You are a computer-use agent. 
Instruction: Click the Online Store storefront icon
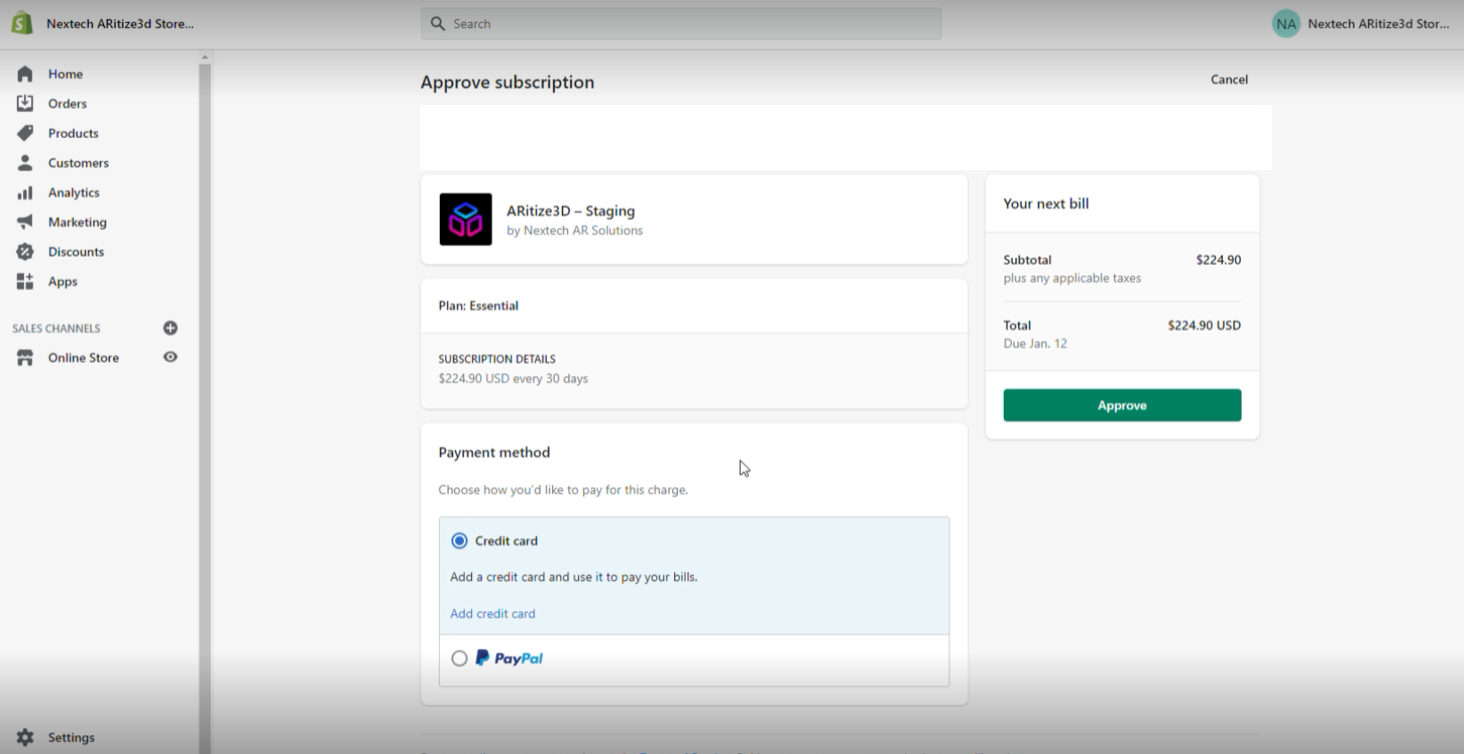point(25,357)
